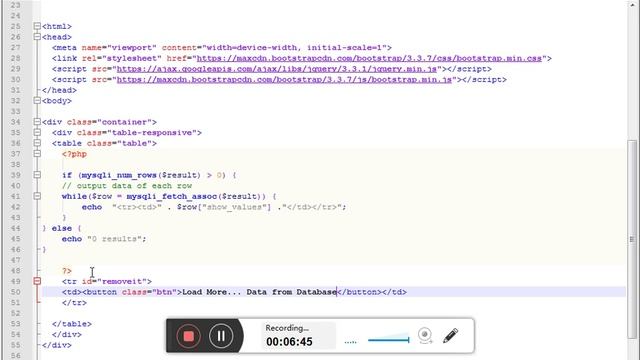This screenshot has width=640, height=360.
Task: Collapse the while loop fold on line 41
Action: [x=37, y=196]
